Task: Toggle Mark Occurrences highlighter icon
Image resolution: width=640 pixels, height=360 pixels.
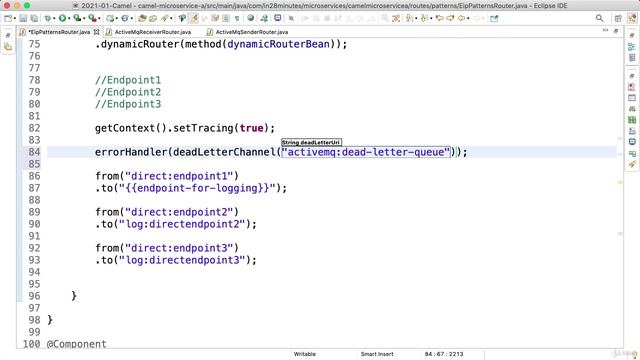Action: click(x=194, y=18)
